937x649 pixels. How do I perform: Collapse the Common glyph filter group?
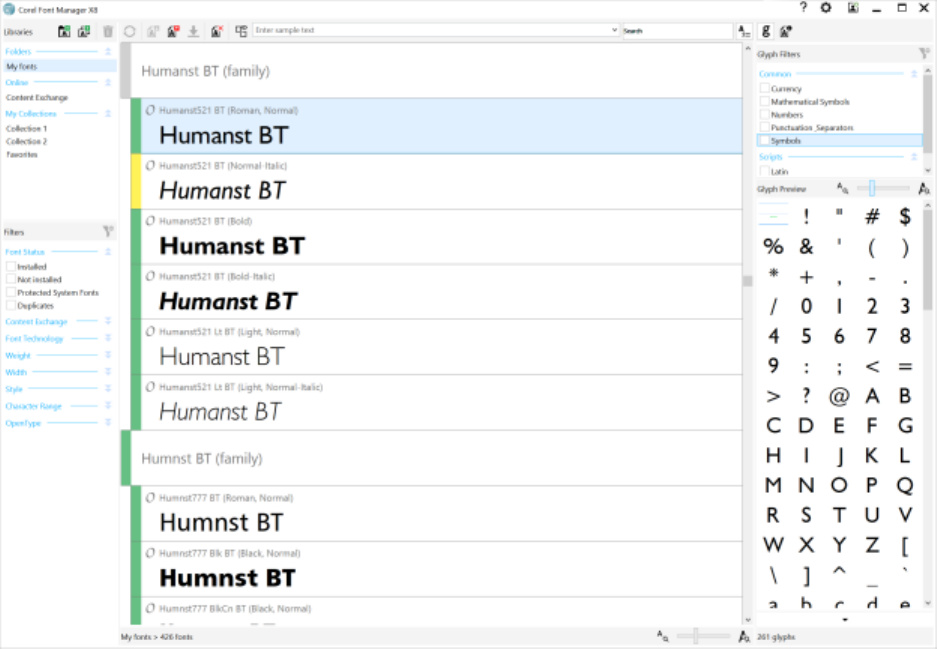[914, 74]
